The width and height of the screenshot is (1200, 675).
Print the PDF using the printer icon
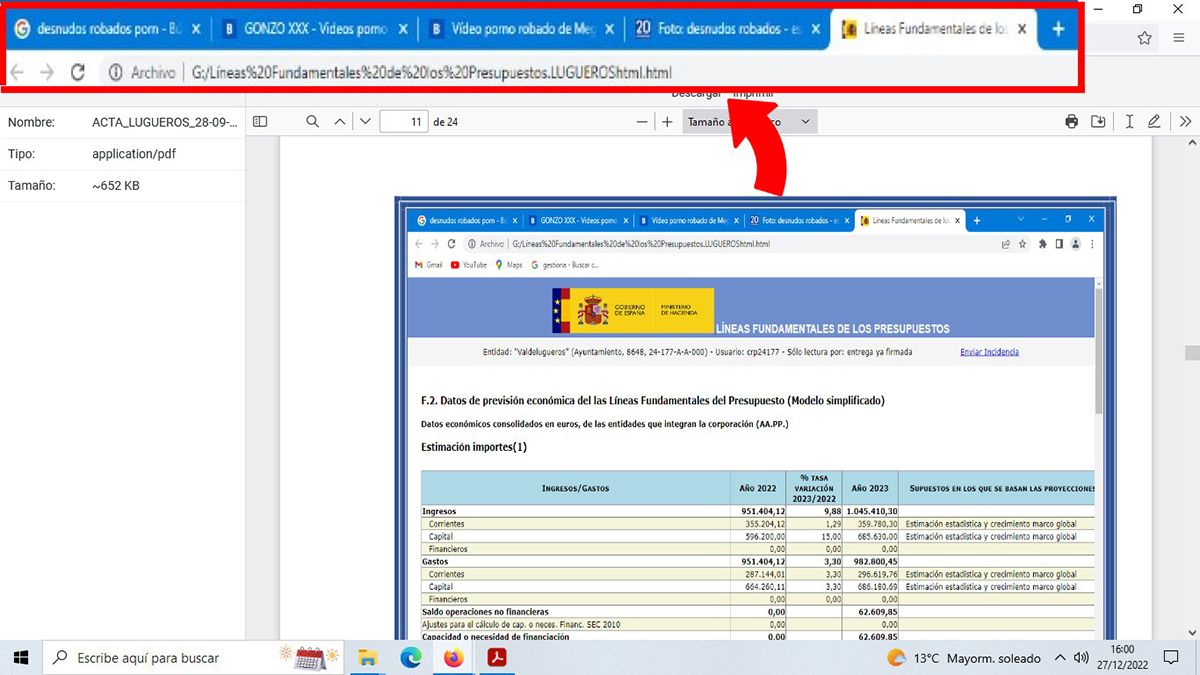pos(1072,122)
